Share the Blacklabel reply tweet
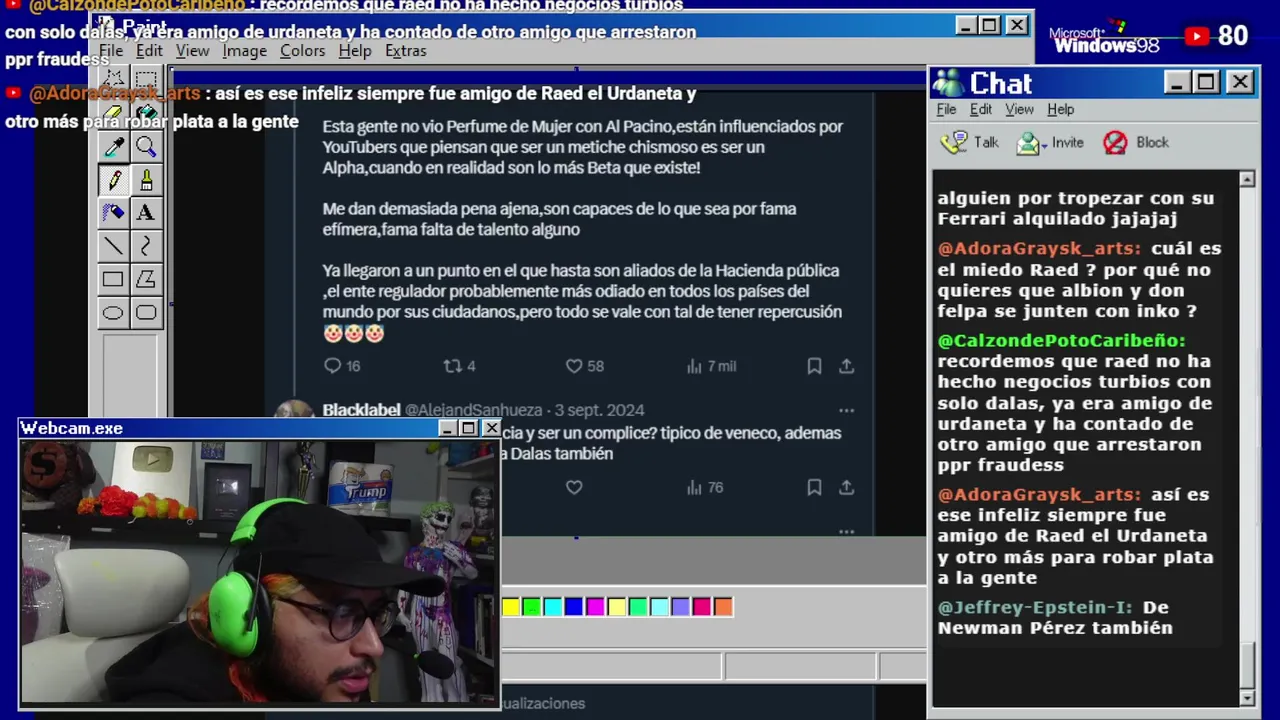The width and height of the screenshot is (1280, 720). 846,487
